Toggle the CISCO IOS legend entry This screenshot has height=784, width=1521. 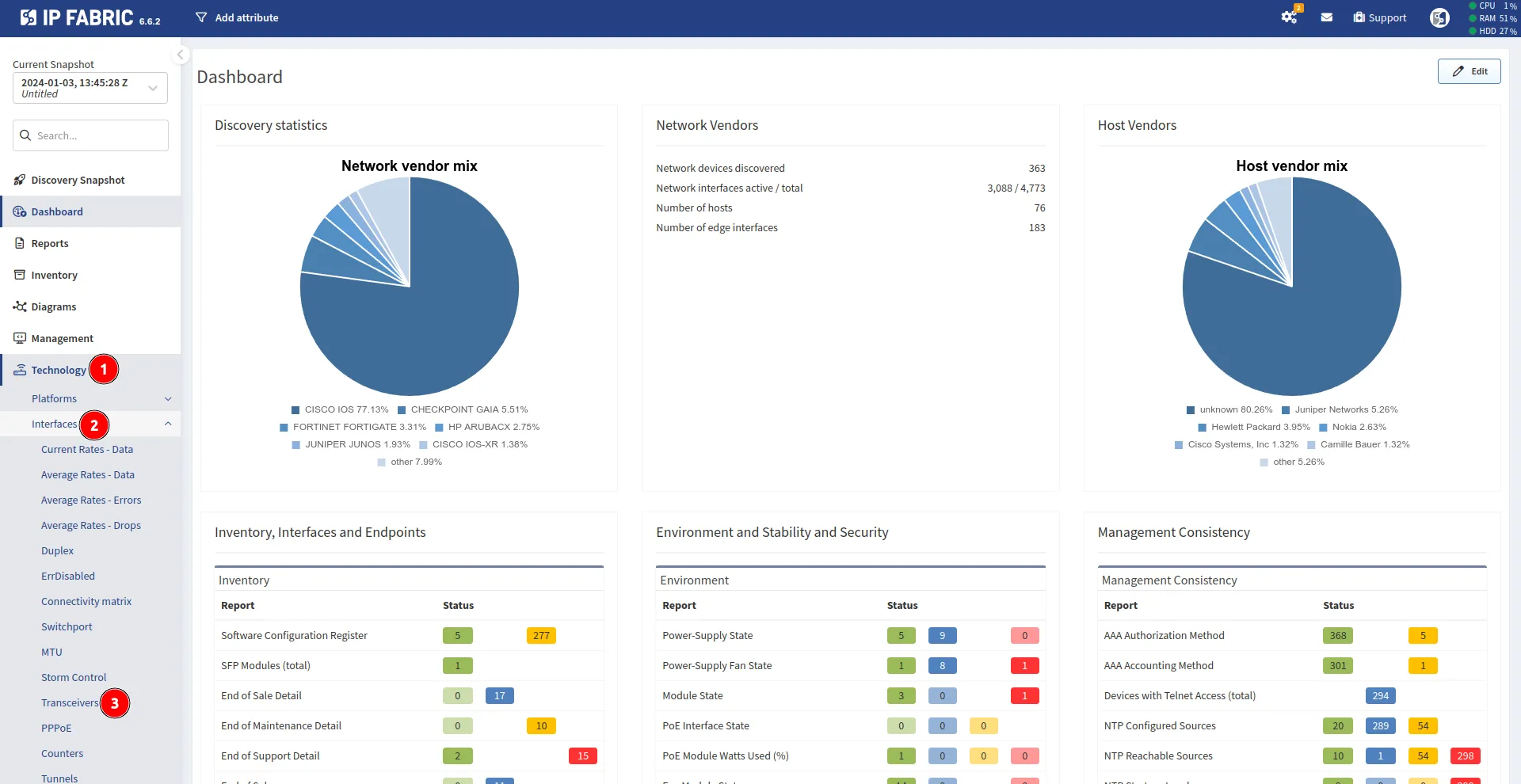coord(340,409)
